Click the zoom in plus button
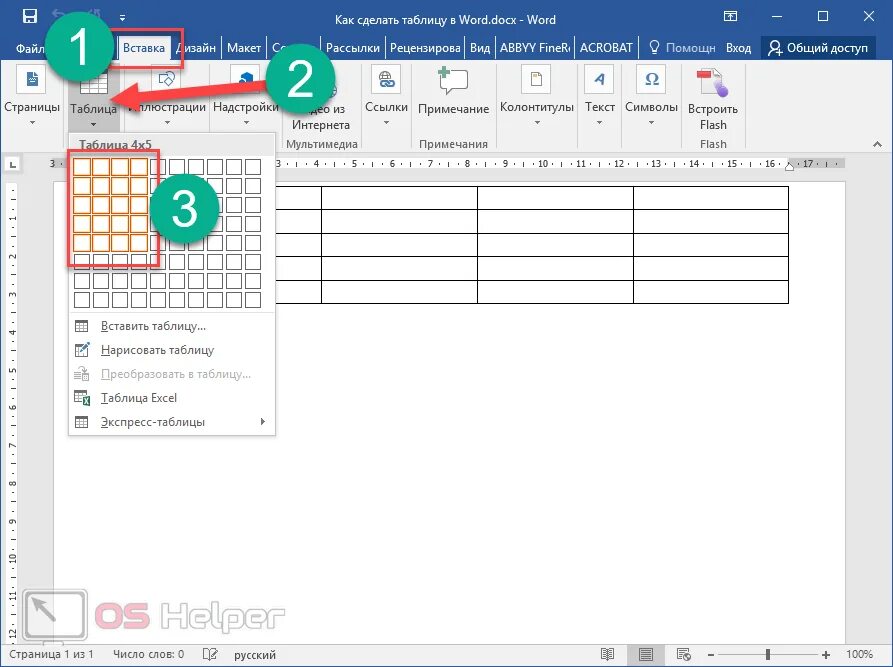The height and width of the screenshot is (667, 893). [x=826, y=655]
